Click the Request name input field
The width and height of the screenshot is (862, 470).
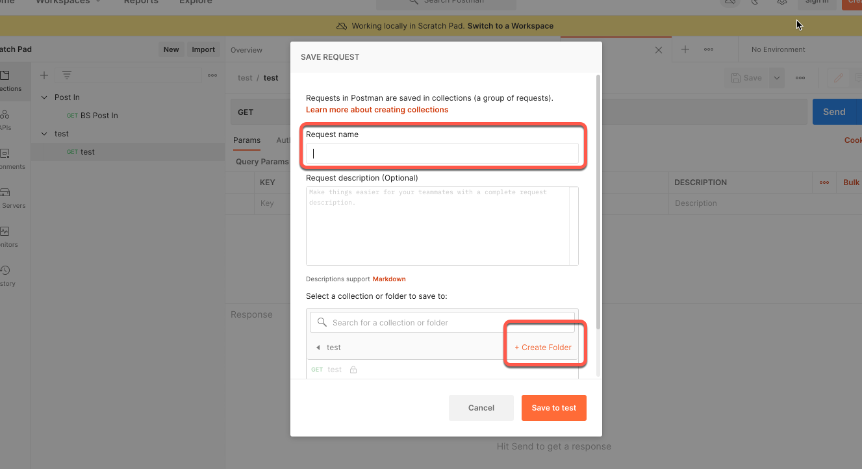click(x=442, y=153)
